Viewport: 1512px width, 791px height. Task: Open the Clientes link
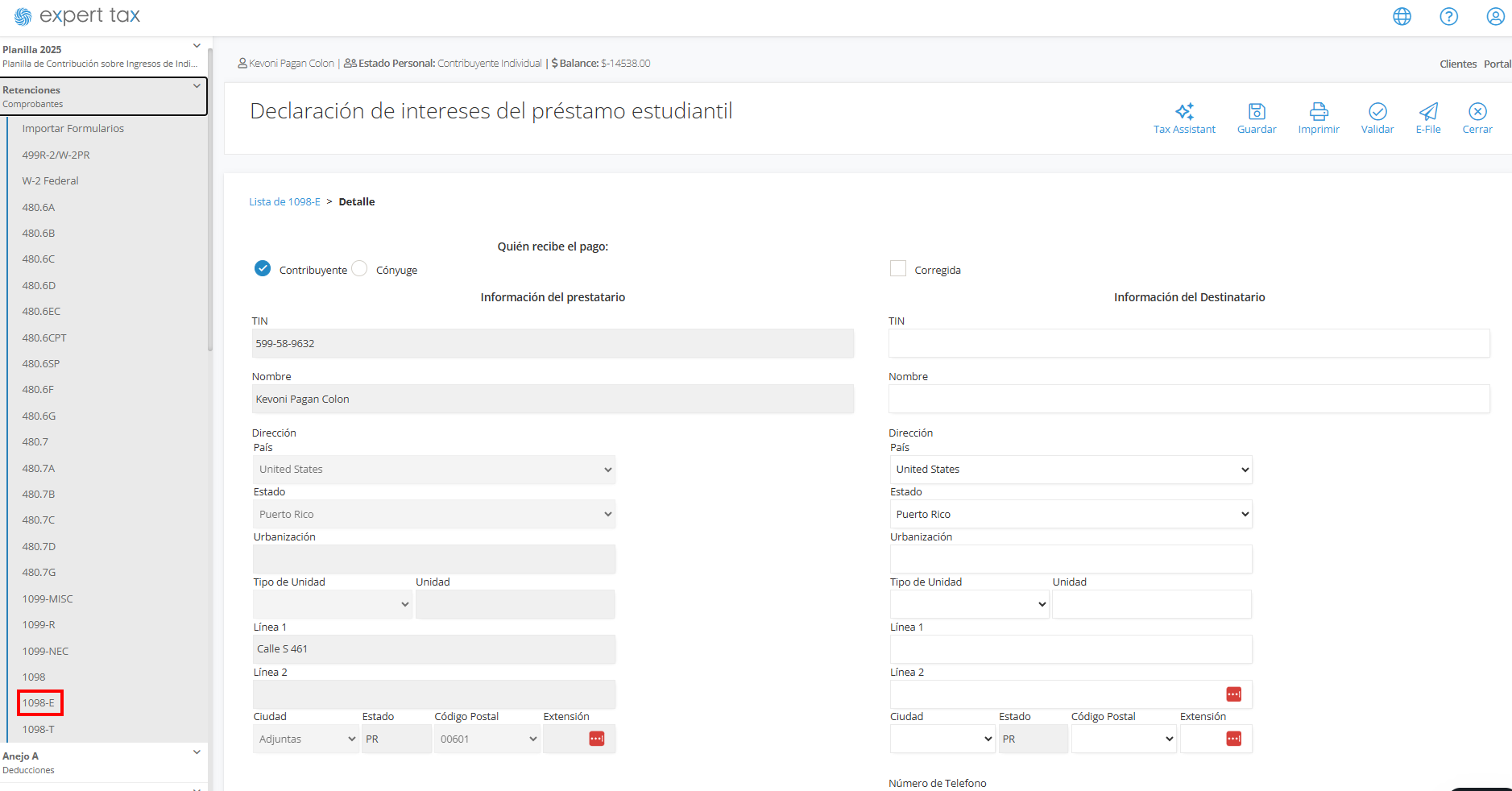click(1458, 64)
